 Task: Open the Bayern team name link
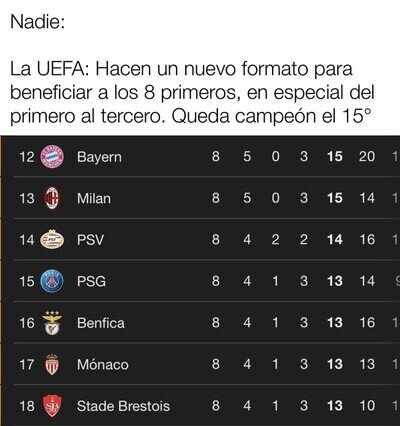(x=99, y=157)
